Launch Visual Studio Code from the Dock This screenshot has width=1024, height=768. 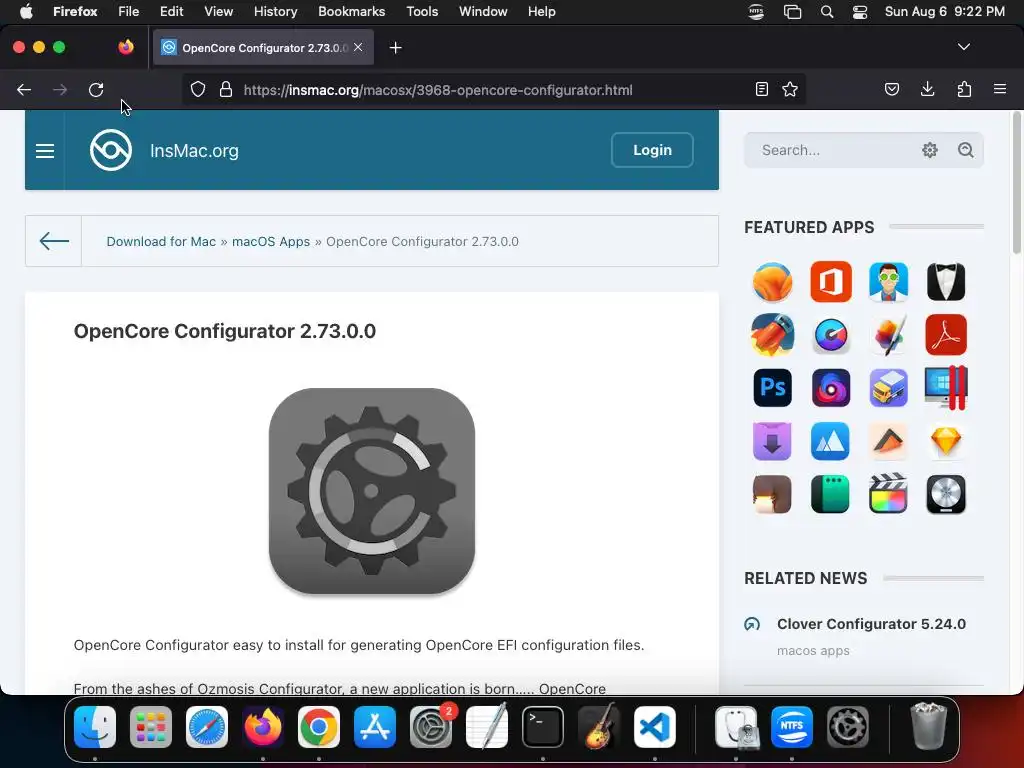pyautogui.click(x=654, y=726)
